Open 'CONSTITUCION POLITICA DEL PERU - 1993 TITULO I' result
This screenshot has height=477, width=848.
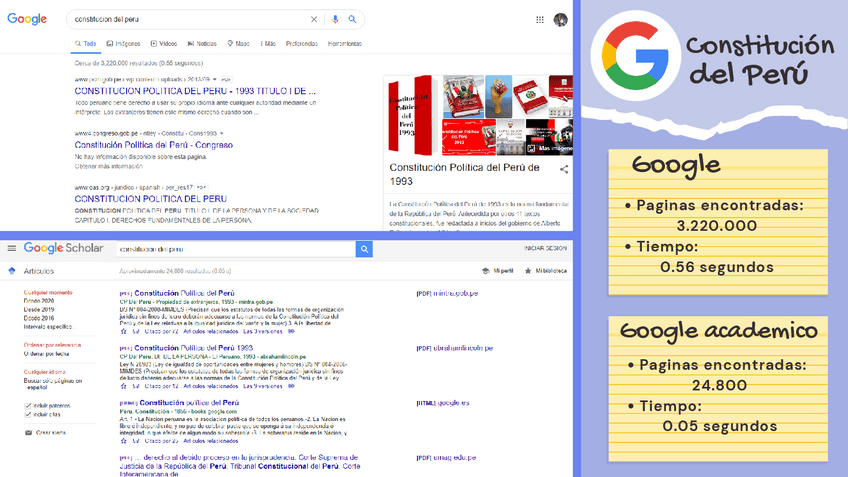(195, 91)
